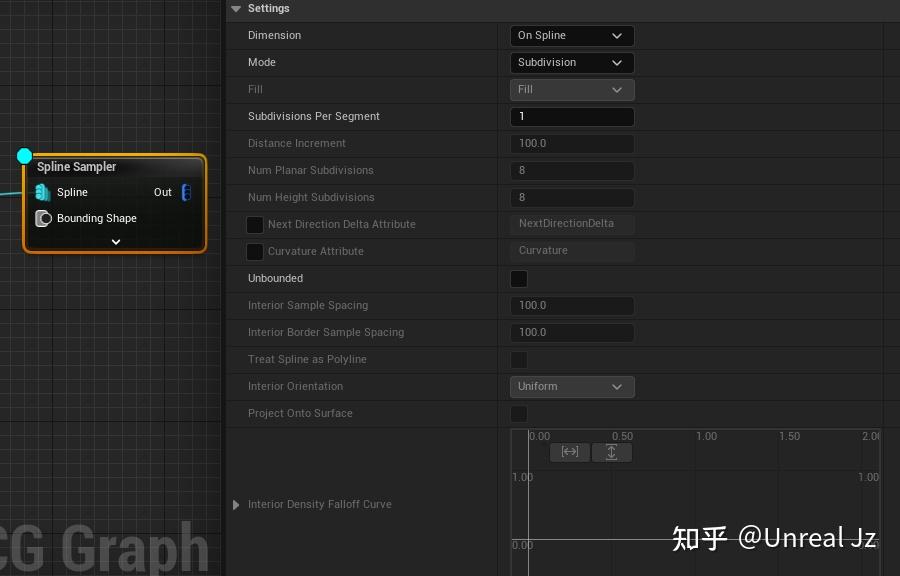Enable the Unbounded checkbox
This screenshot has width=900, height=576.
(x=518, y=279)
